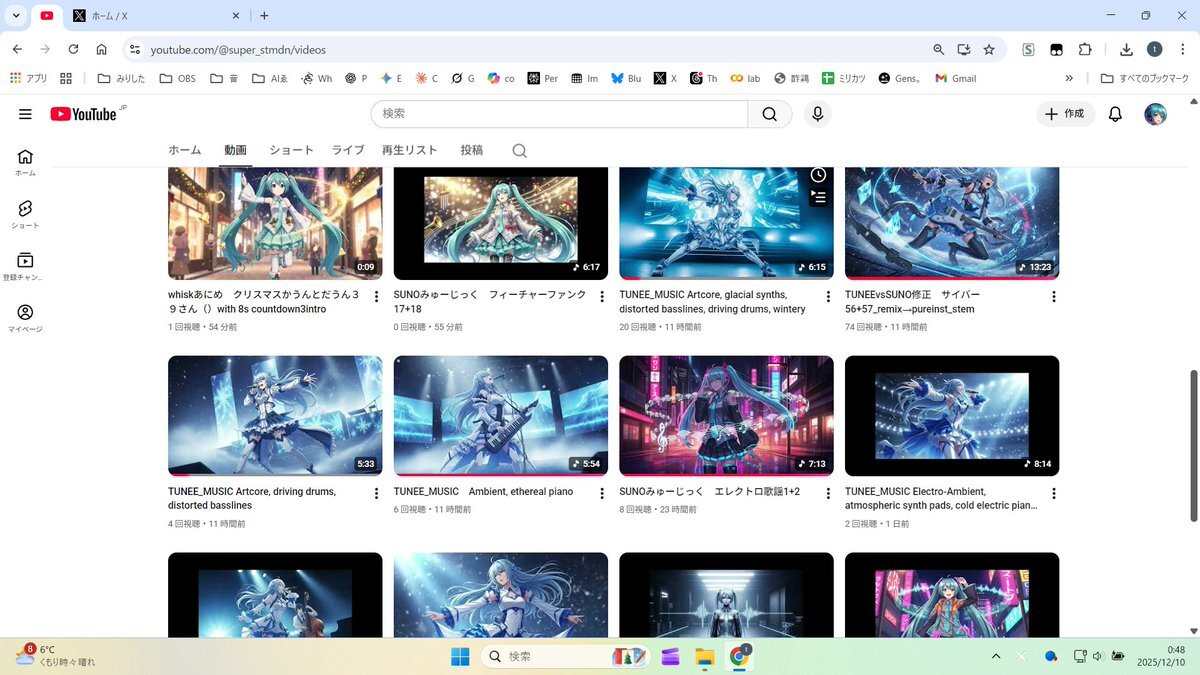
Task: Open the YouTube hamburger guide menu
Action: [25, 114]
